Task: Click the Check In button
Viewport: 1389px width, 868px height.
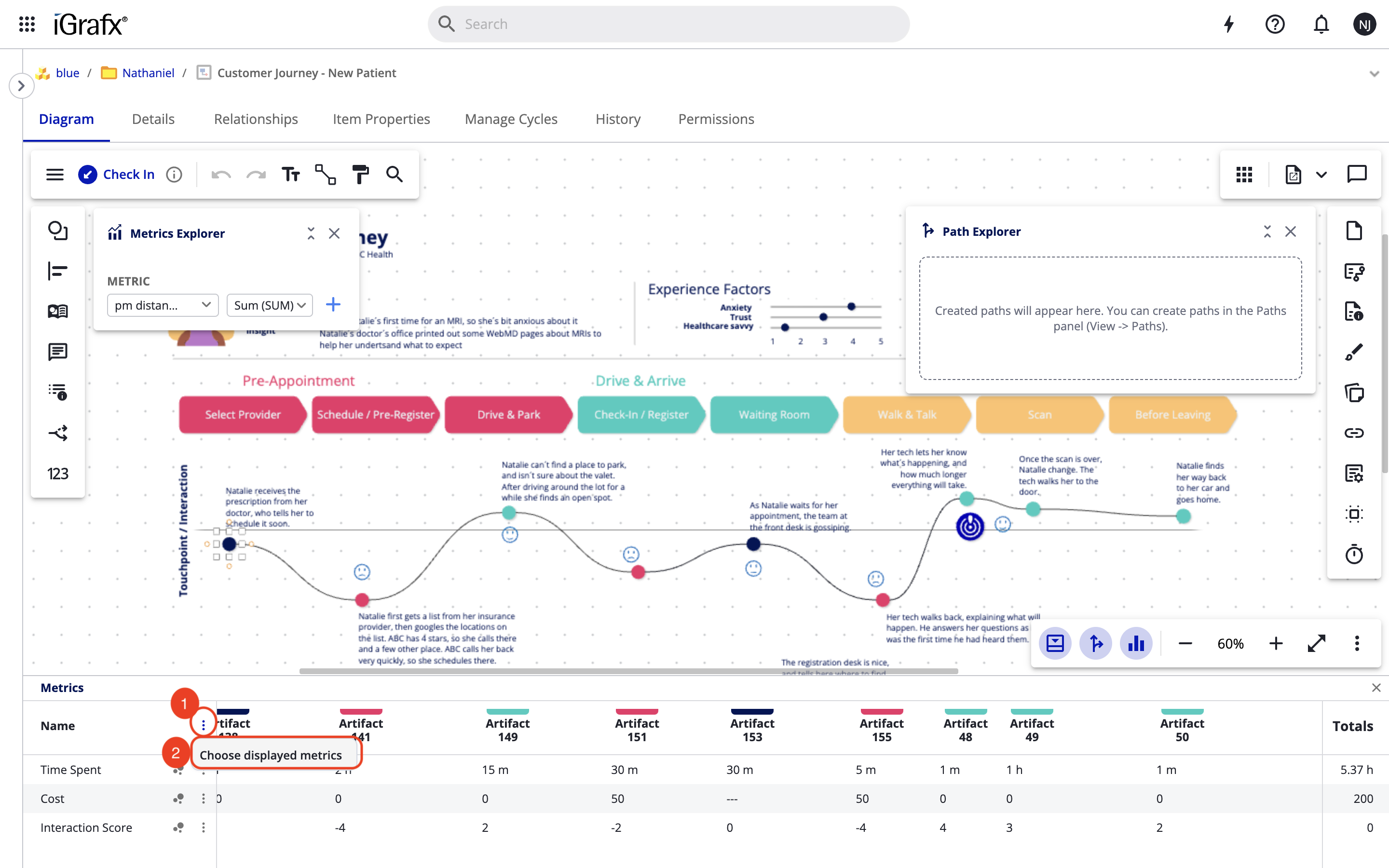Action: point(117,175)
